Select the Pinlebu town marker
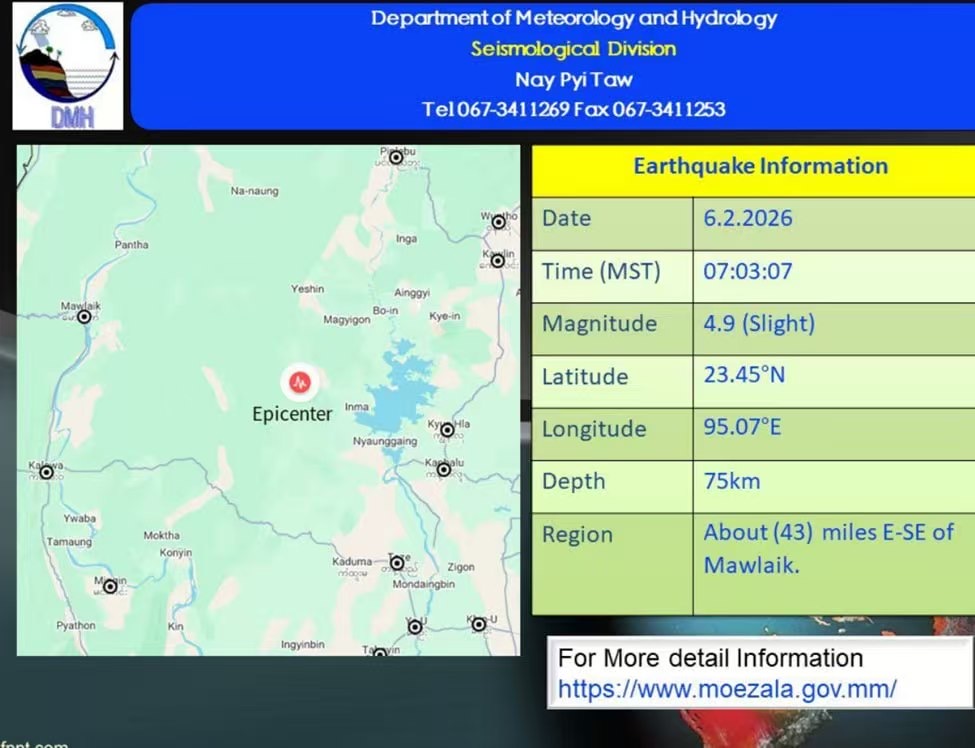The width and height of the screenshot is (975, 748). click(x=396, y=157)
